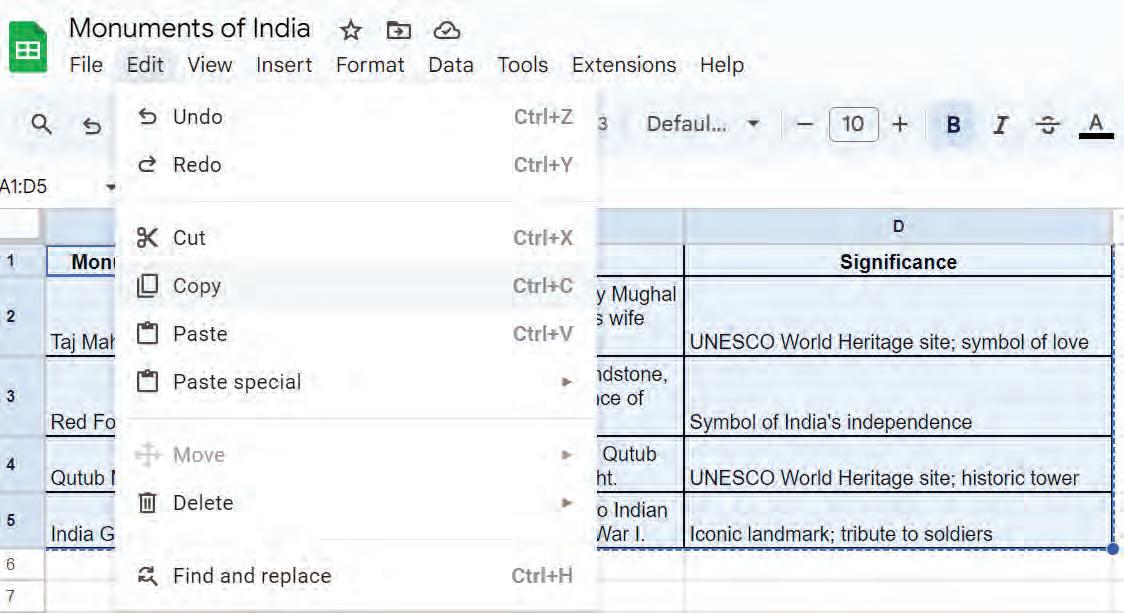Expand the Delete submenu
Image resolution: width=1124 pixels, height=613 pixels.
[x=356, y=503]
